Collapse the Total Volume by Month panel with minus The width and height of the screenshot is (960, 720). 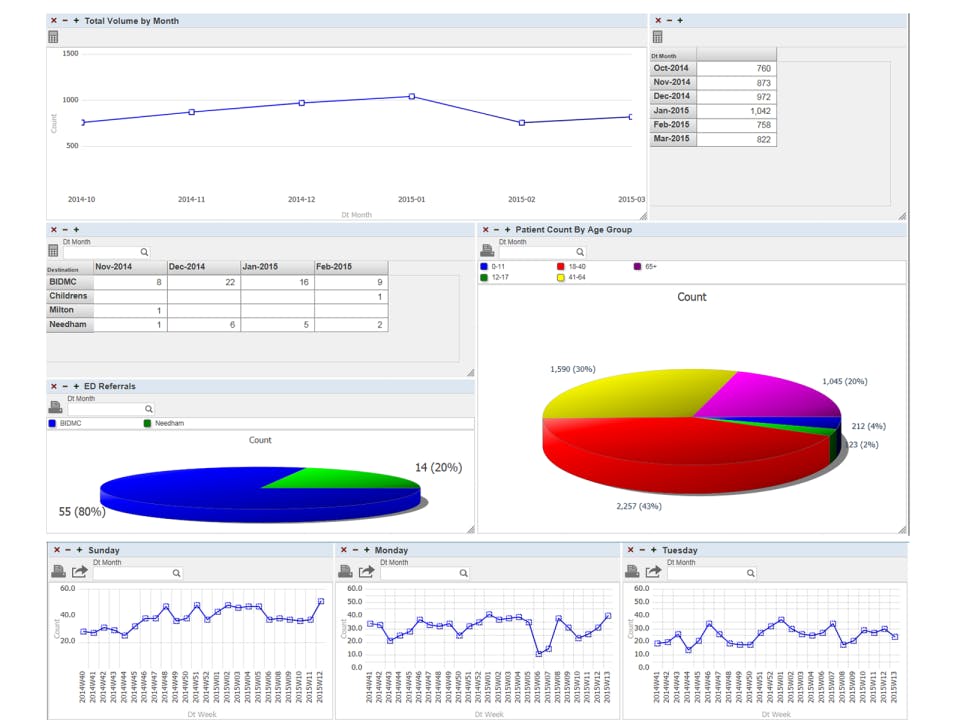click(65, 20)
